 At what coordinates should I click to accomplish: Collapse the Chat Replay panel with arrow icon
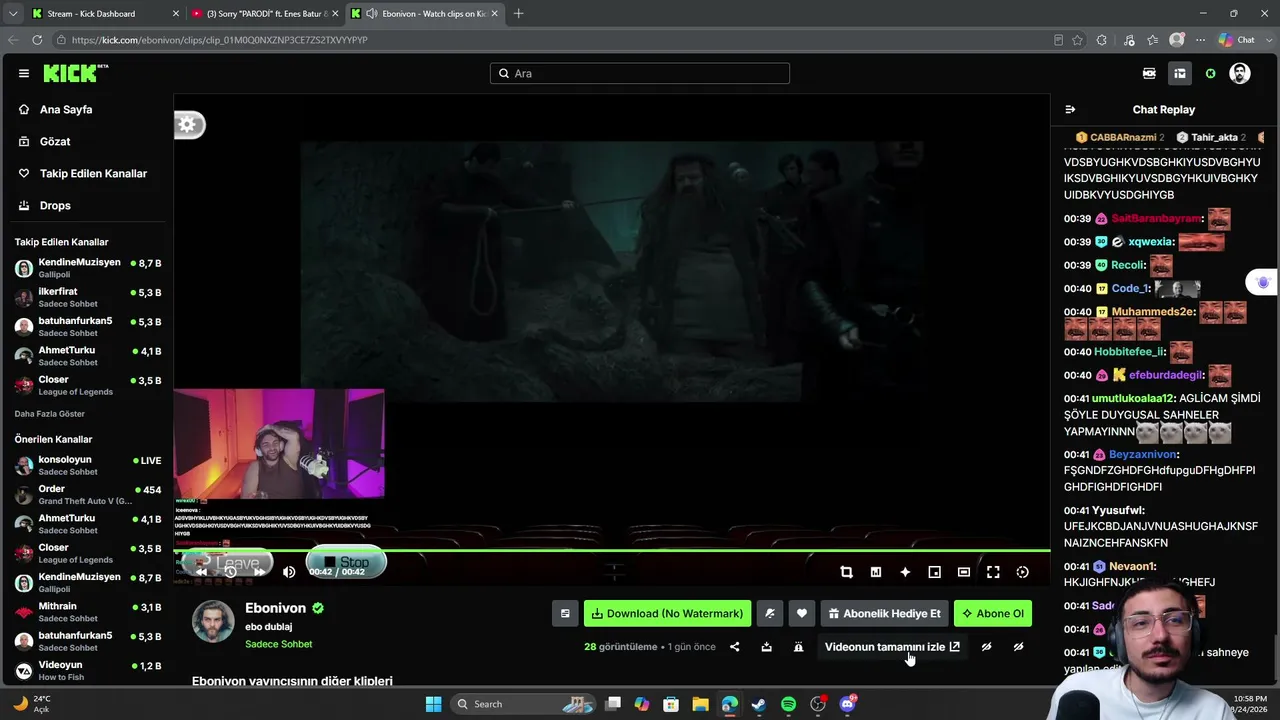click(x=1070, y=110)
